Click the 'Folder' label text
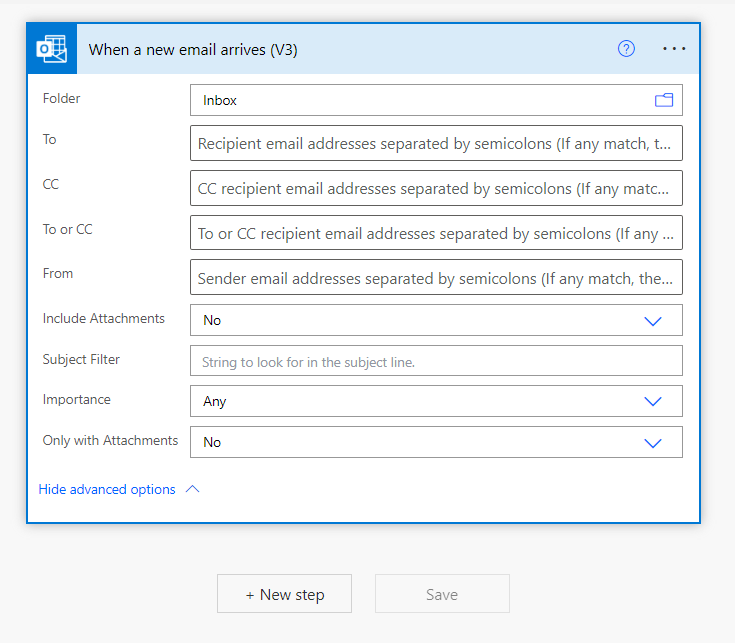Image resolution: width=735 pixels, height=643 pixels. coord(61,98)
